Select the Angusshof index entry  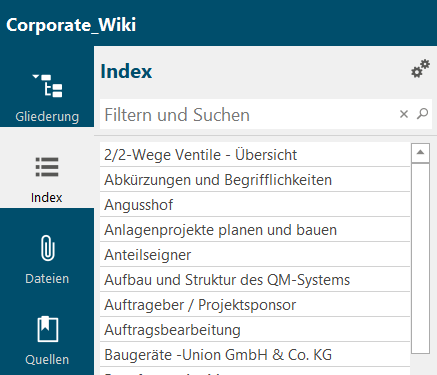(x=255, y=205)
